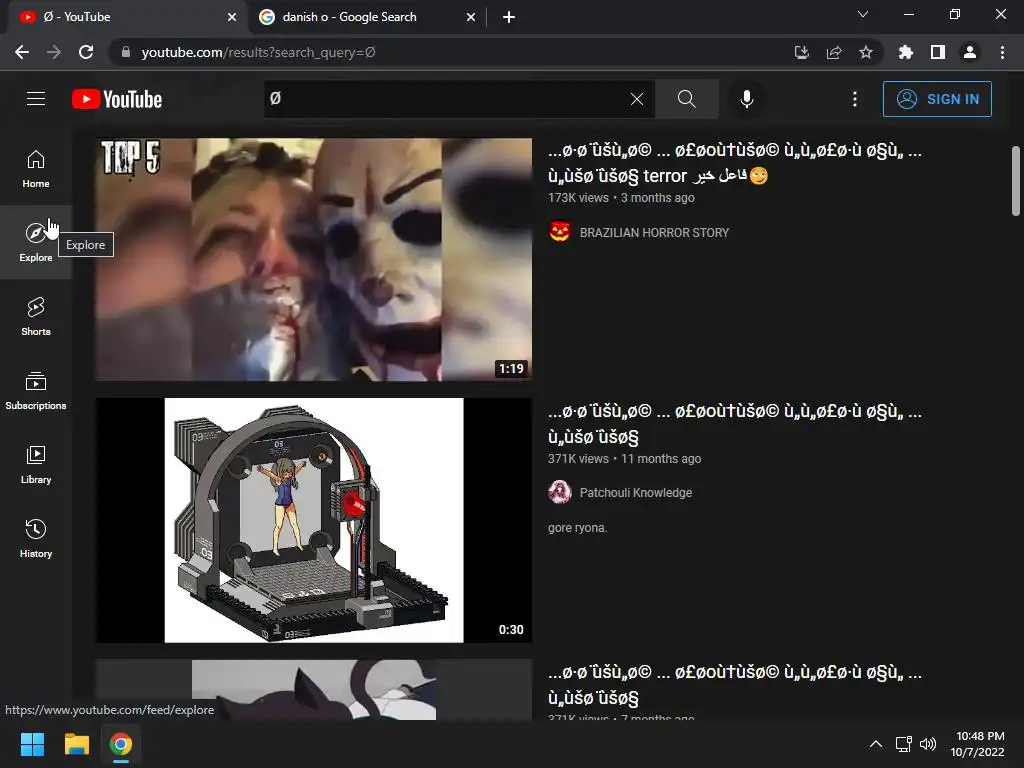Reload the page
The image size is (1024, 768).
tap(86, 52)
